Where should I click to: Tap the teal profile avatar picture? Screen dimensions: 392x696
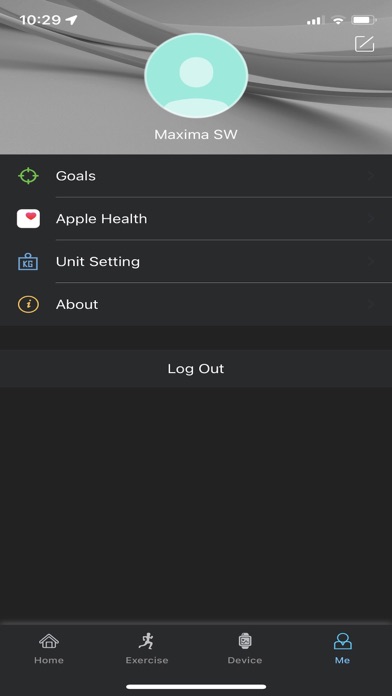[196, 75]
